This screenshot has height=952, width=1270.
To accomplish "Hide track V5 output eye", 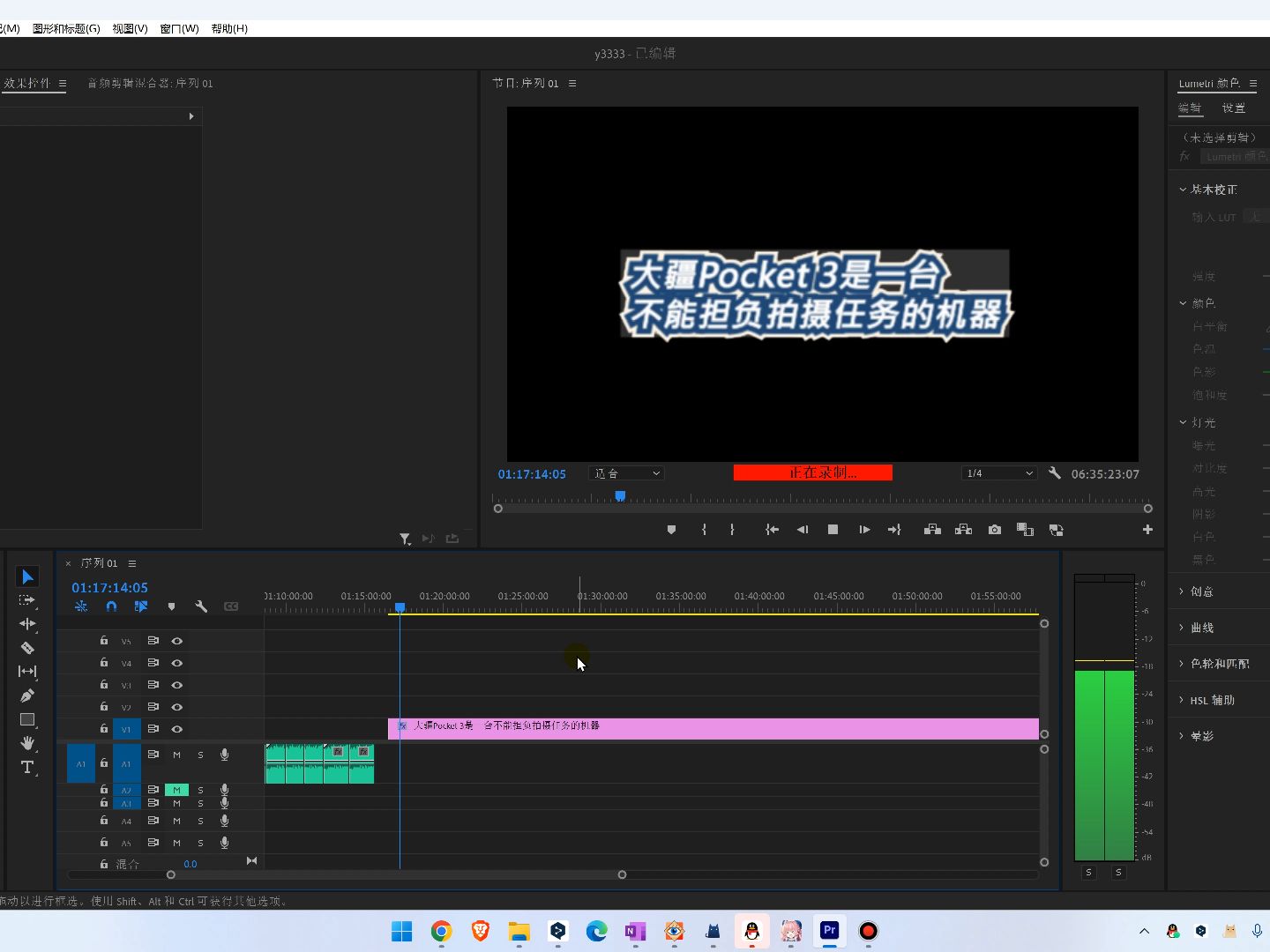I will click(177, 641).
